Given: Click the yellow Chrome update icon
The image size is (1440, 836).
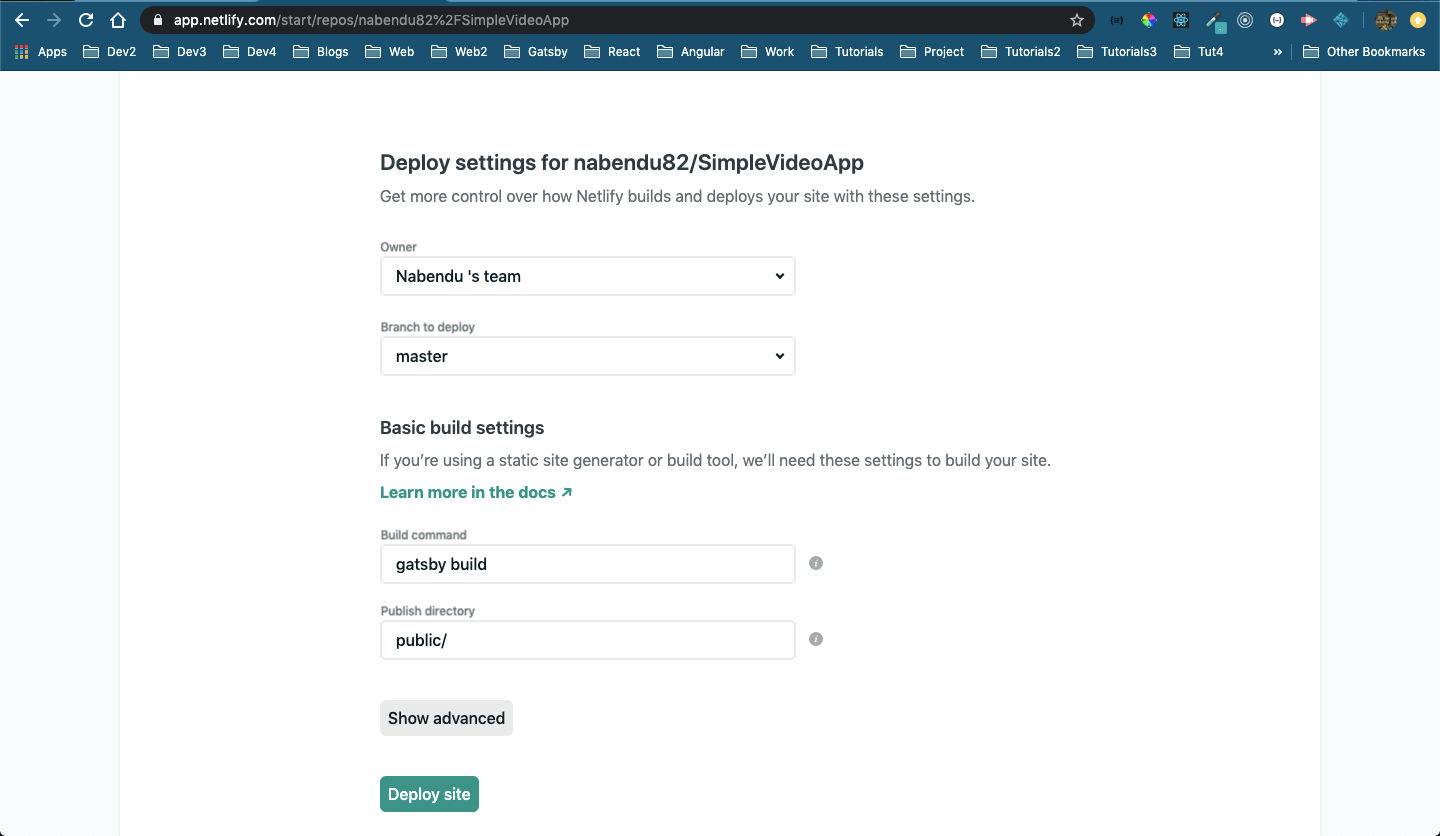Looking at the screenshot, I should (1418, 20).
